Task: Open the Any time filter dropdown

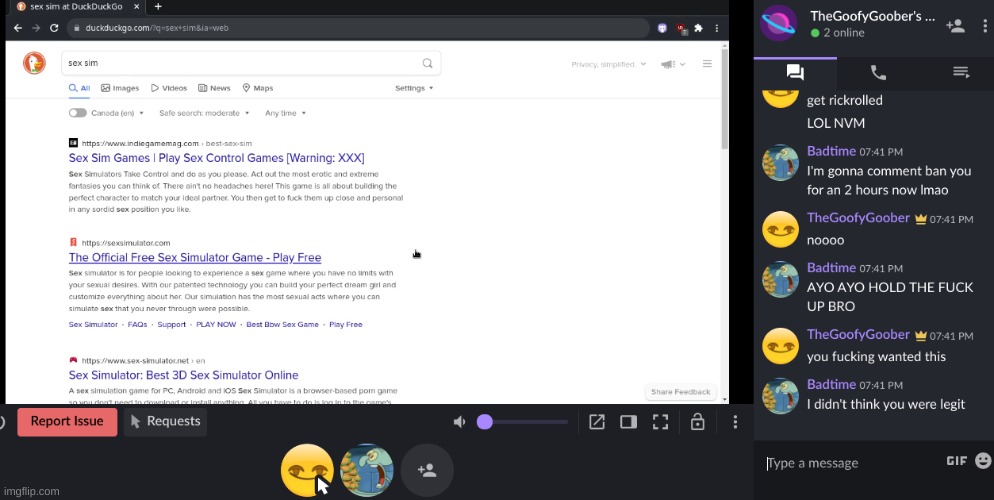Action: [285, 113]
